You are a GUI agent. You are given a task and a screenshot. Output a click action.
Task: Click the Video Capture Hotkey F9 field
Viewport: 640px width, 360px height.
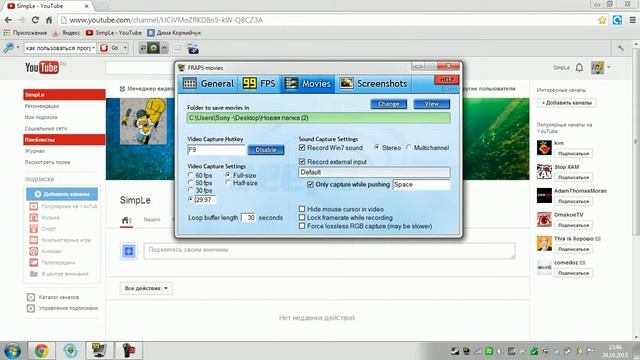pyautogui.click(x=216, y=150)
